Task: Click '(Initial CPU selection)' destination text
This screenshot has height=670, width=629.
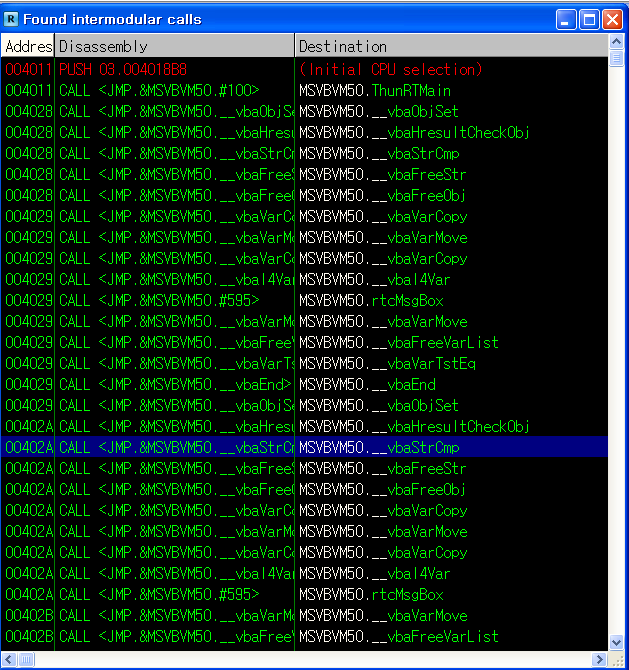Action: tap(391, 69)
